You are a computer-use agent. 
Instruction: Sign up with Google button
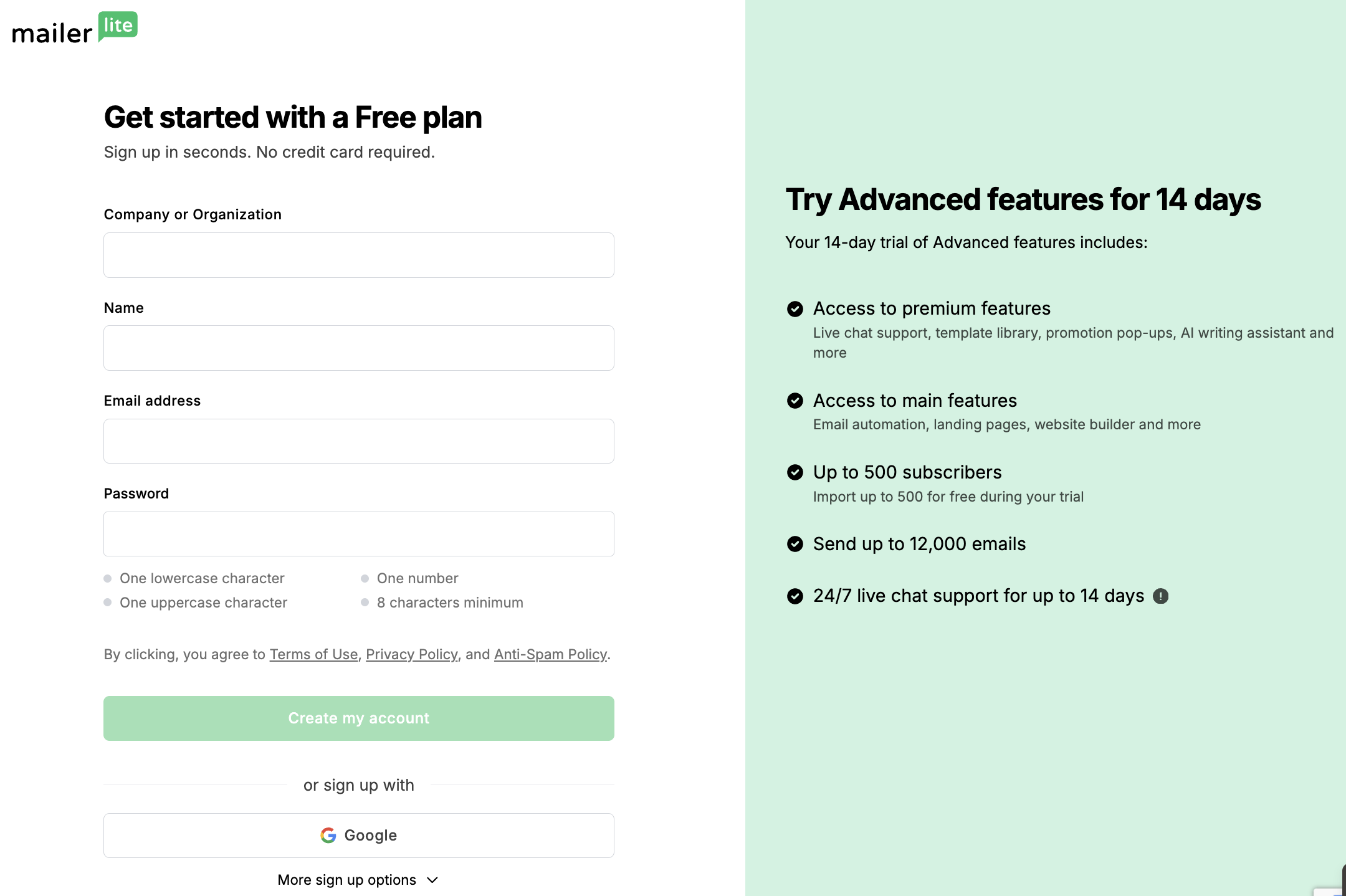click(358, 836)
